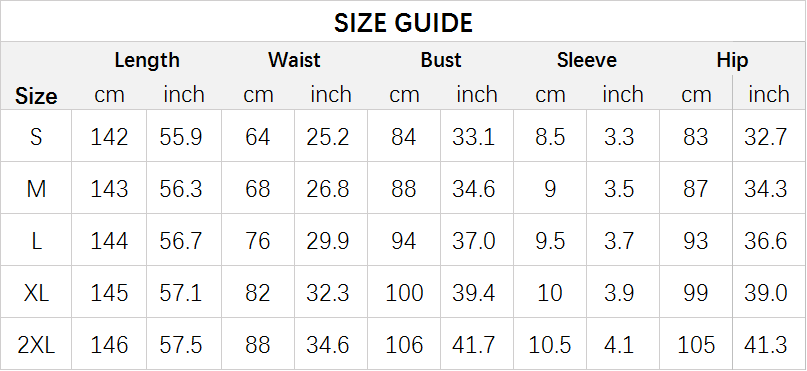
Task: Click the Bust column header
Action: (x=441, y=60)
